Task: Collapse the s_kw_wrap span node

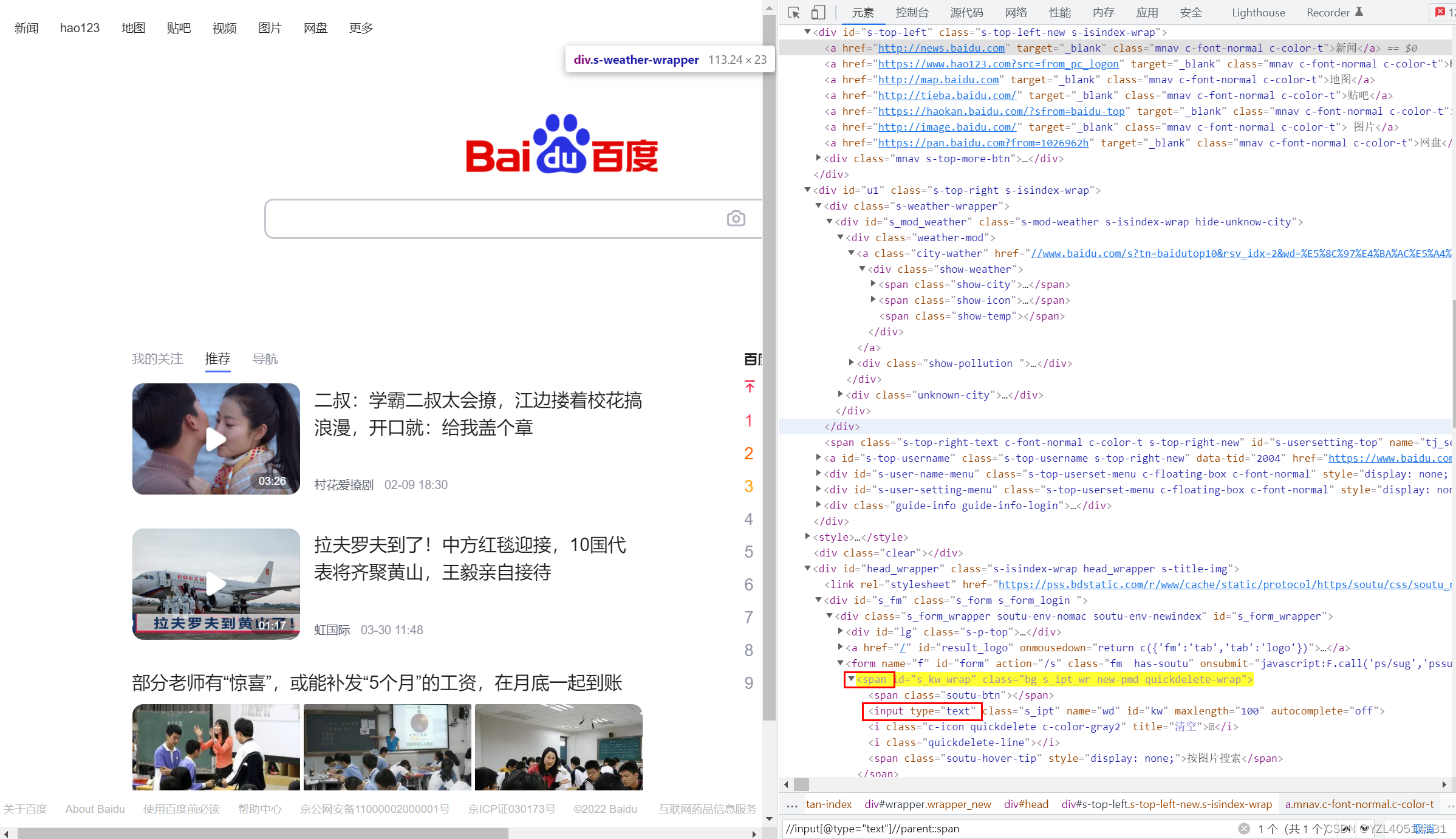Action: (851, 679)
